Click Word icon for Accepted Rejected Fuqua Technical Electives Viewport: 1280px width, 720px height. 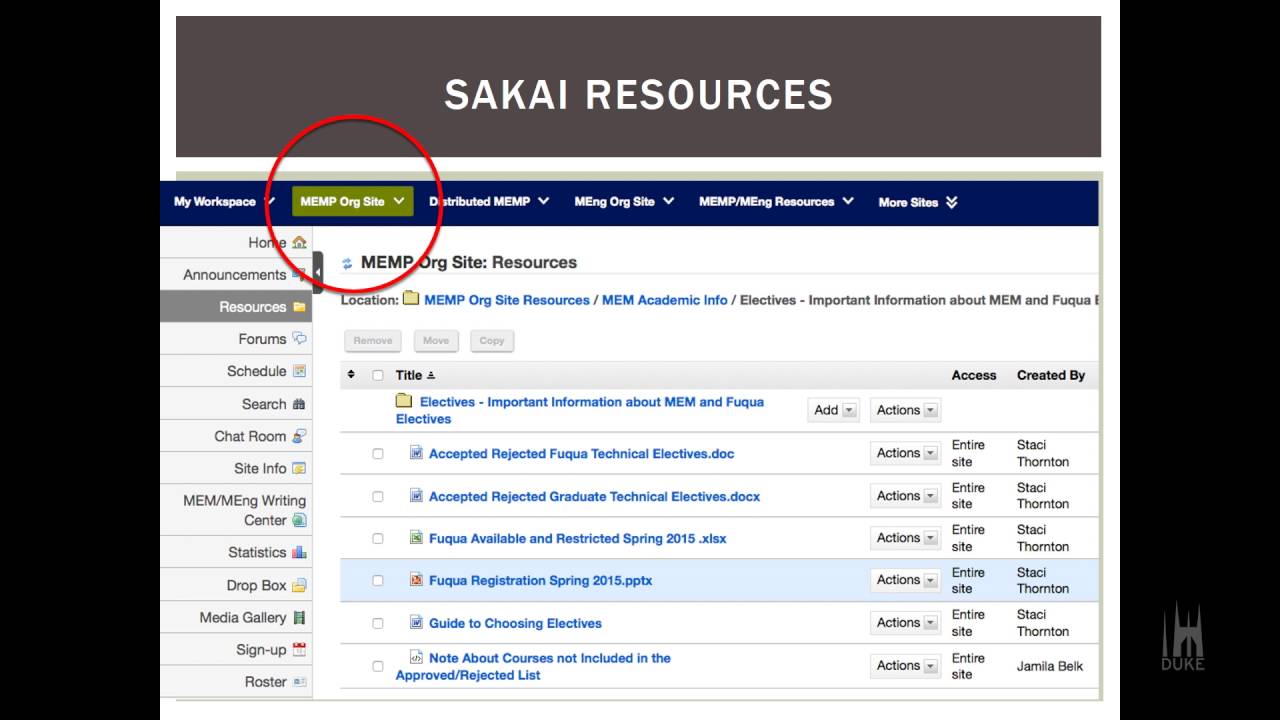coord(416,453)
